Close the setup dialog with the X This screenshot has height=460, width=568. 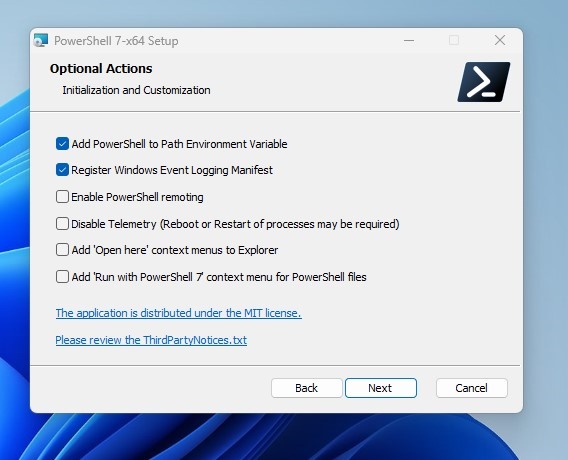tap(500, 40)
